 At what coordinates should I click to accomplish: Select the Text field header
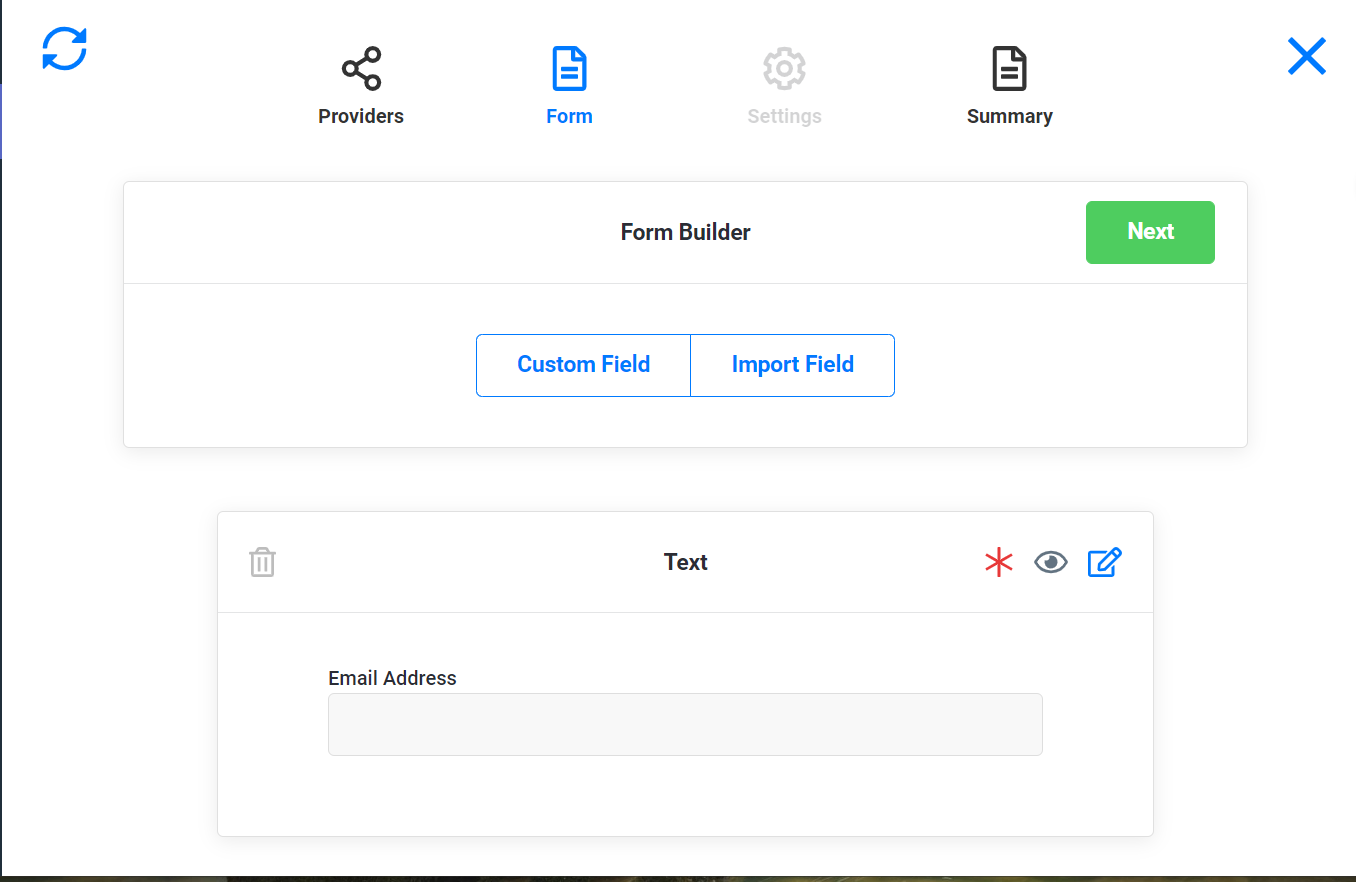[x=685, y=562]
